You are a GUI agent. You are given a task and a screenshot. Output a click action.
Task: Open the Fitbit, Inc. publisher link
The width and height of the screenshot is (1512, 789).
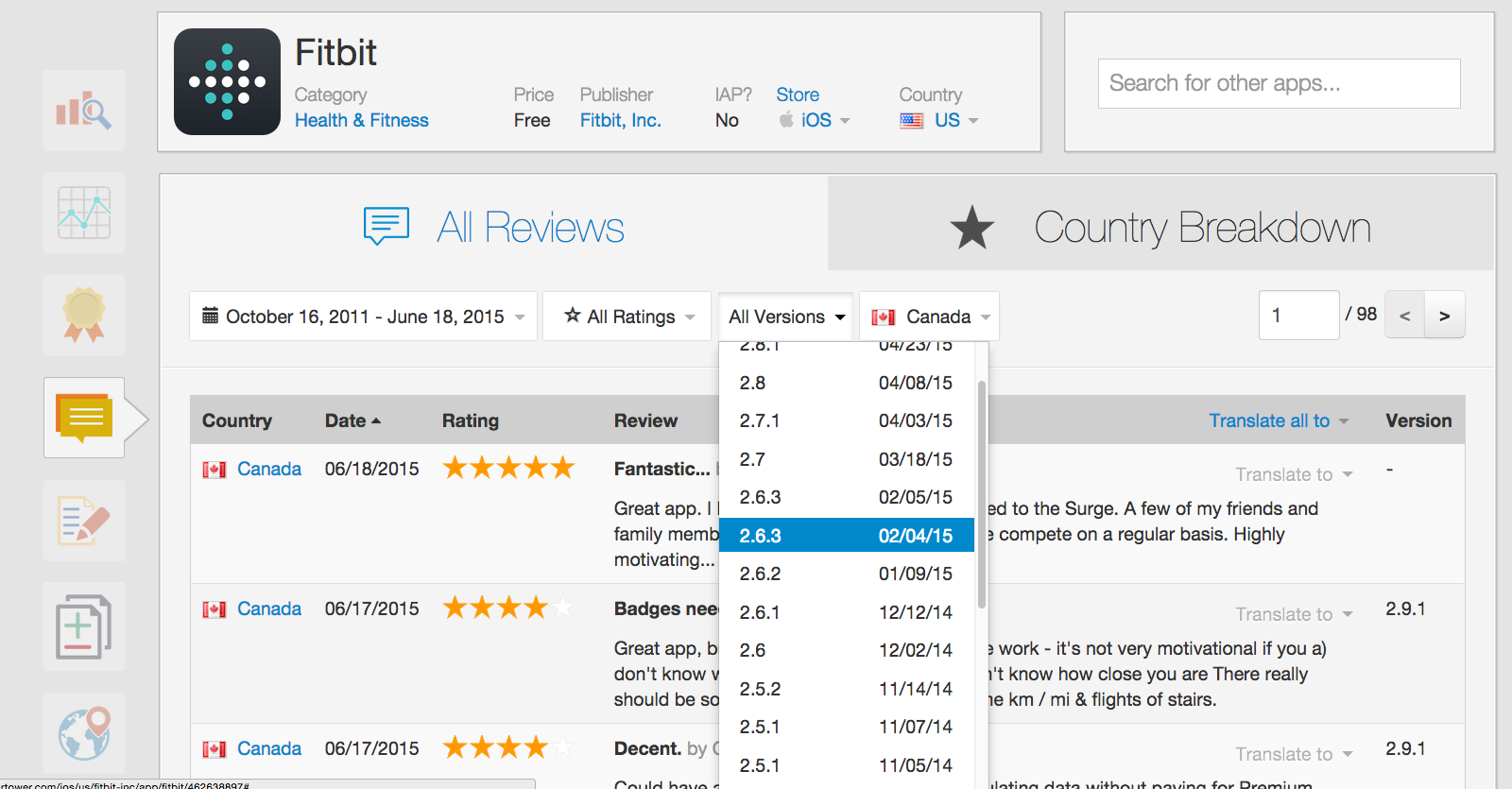point(621,120)
